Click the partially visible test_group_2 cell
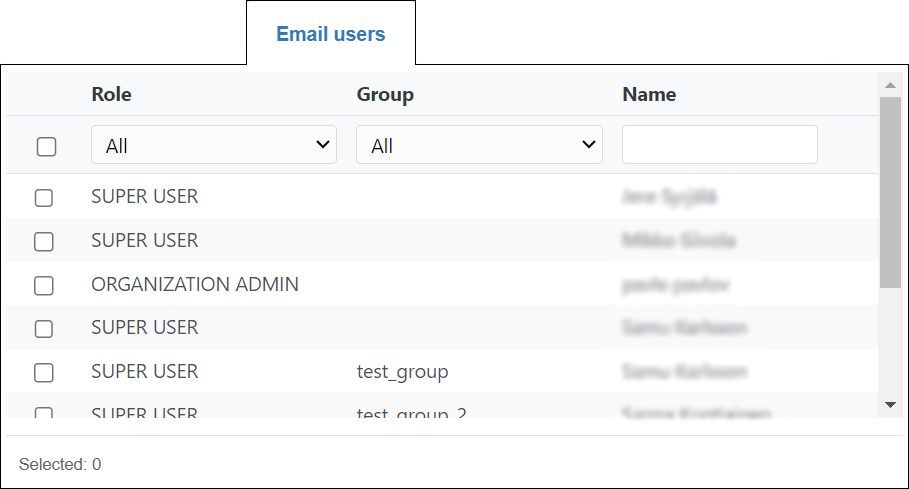This screenshot has width=909, height=489. [x=411, y=411]
